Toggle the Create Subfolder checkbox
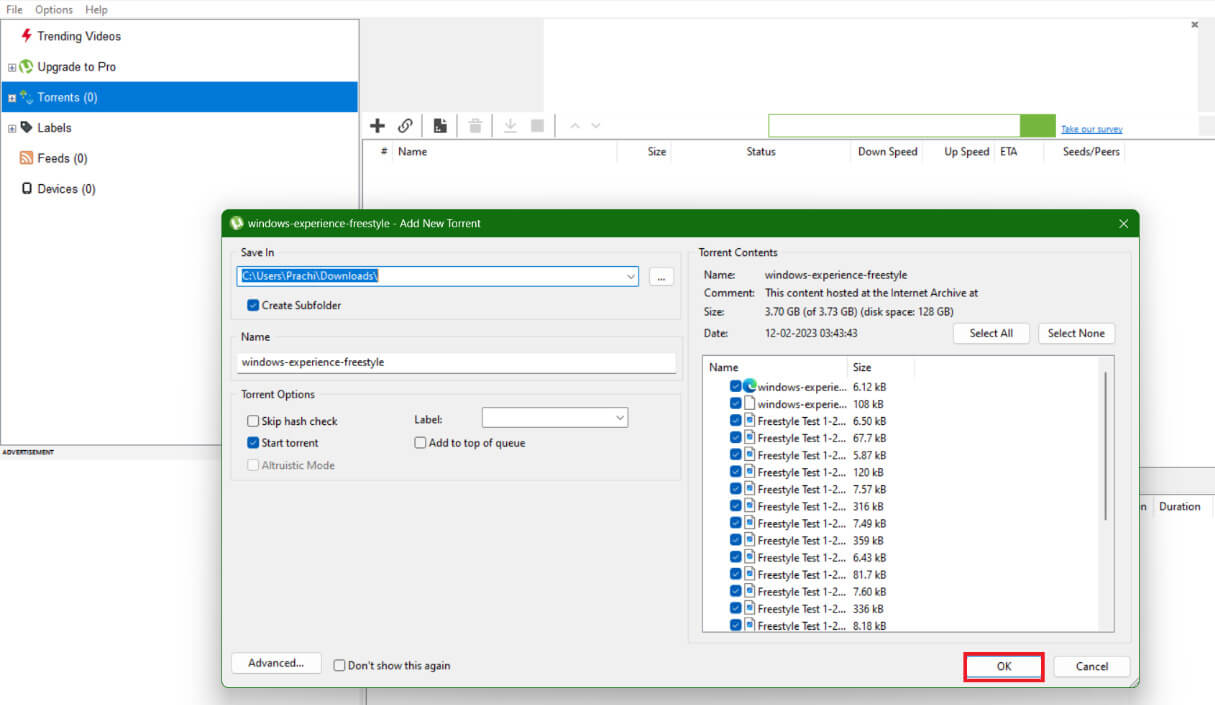 tap(253, 305)
